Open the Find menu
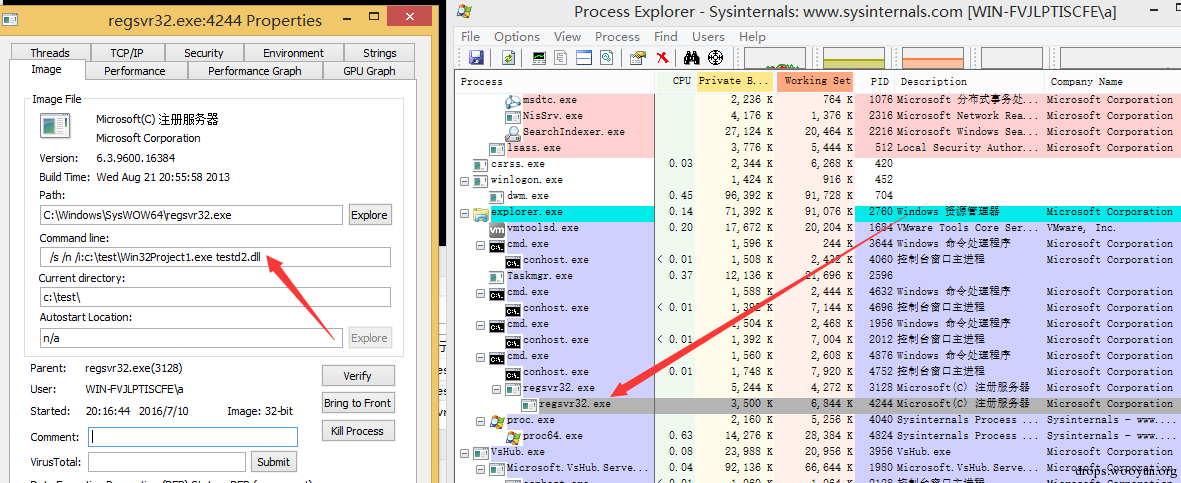Screen dimensions: 1181x483 point(666,36)
